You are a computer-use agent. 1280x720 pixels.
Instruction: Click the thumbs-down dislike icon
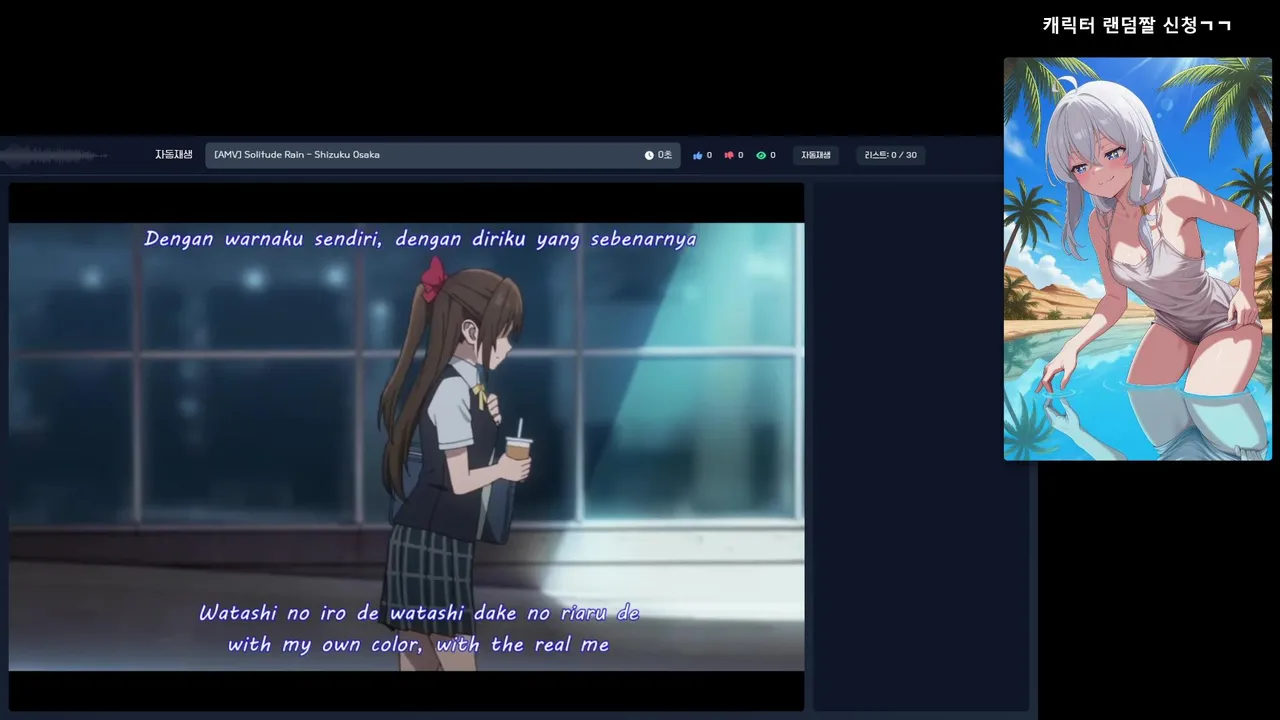click(729, 155)
